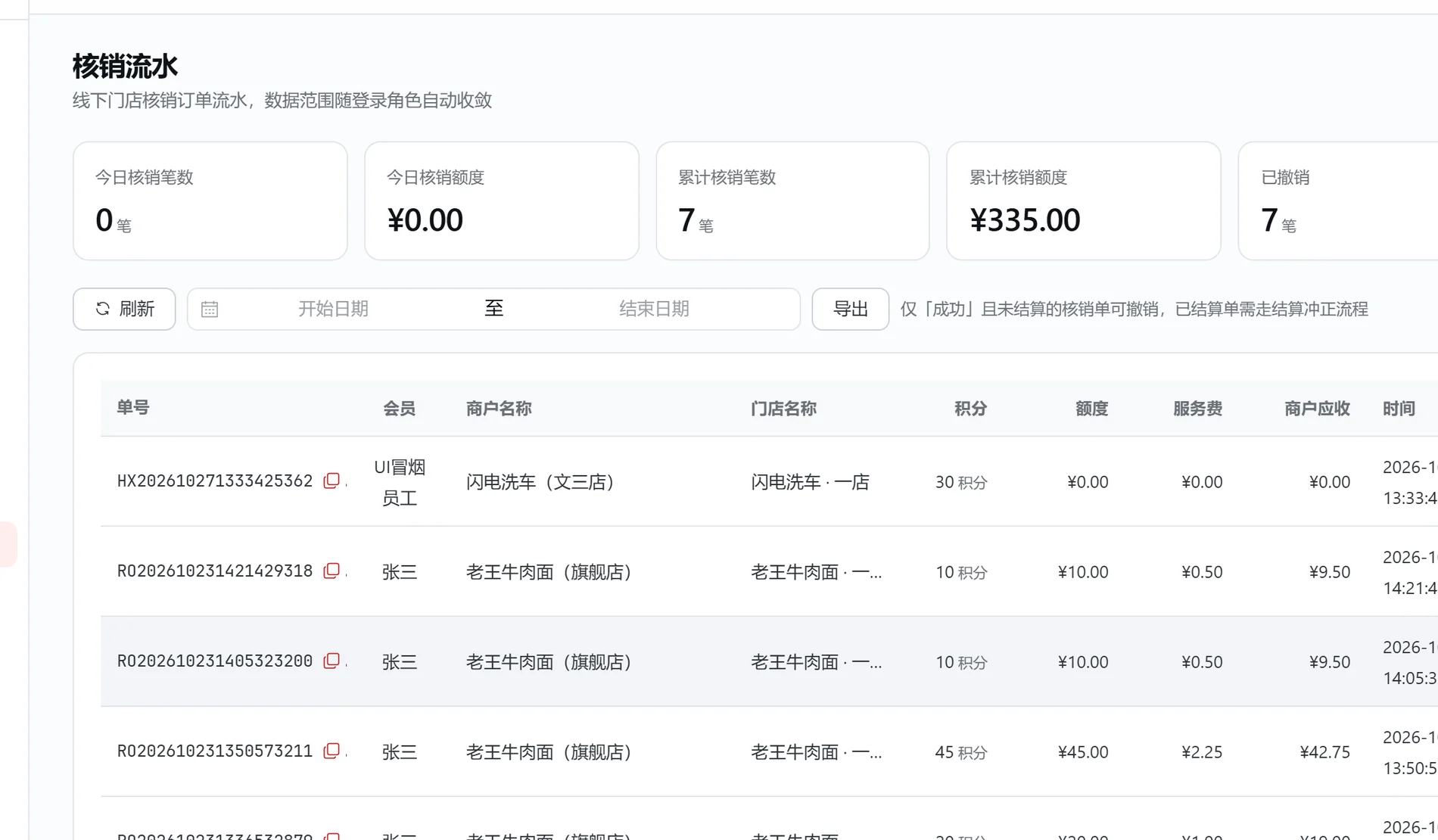Select order number text RO202610231421429318

pos(215,571)
